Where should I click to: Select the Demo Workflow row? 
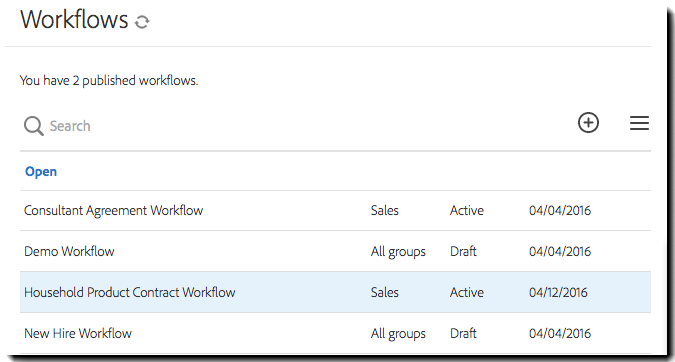pyautogui.click(x=335, y=251)
